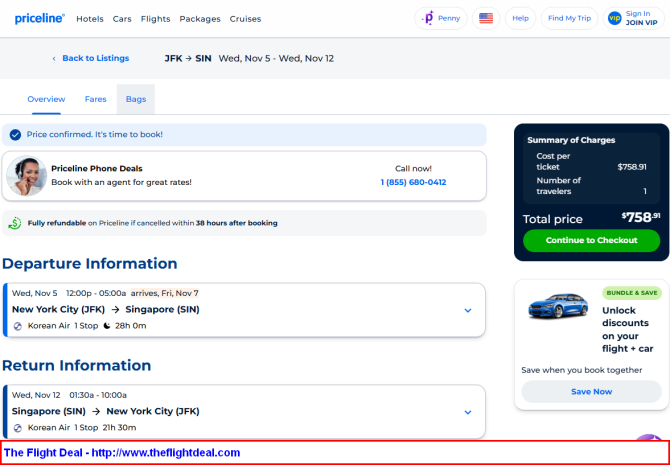Click 'Return Information' heading
Image resolution: width=670 pixels, height=465 pixels.
[76, 365]
